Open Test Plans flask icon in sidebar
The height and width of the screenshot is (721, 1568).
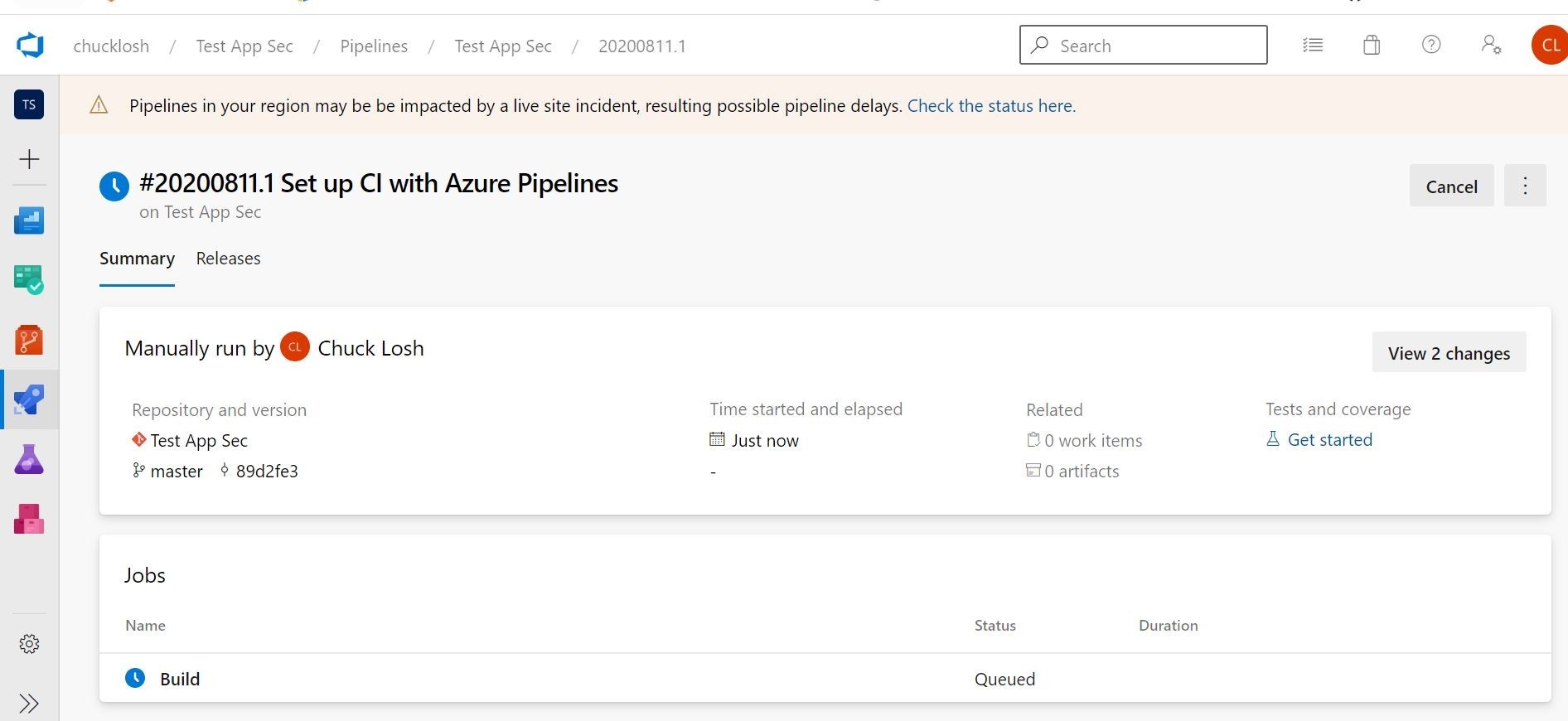(29, 459)
